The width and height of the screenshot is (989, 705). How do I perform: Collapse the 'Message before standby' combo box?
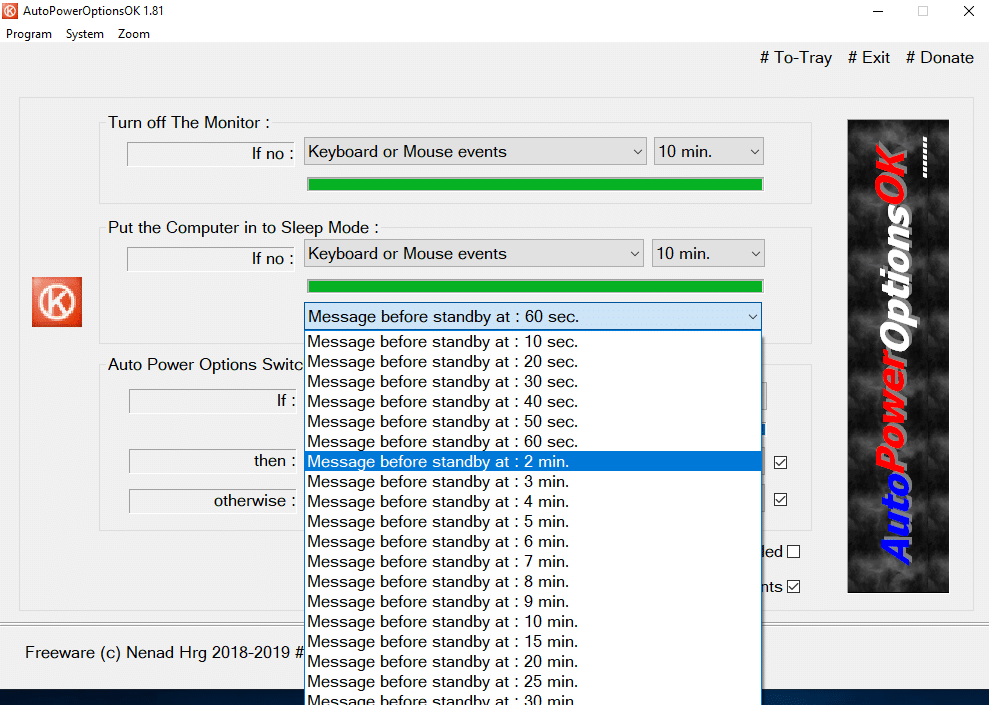pyautogui.click(x=751, y=317)
